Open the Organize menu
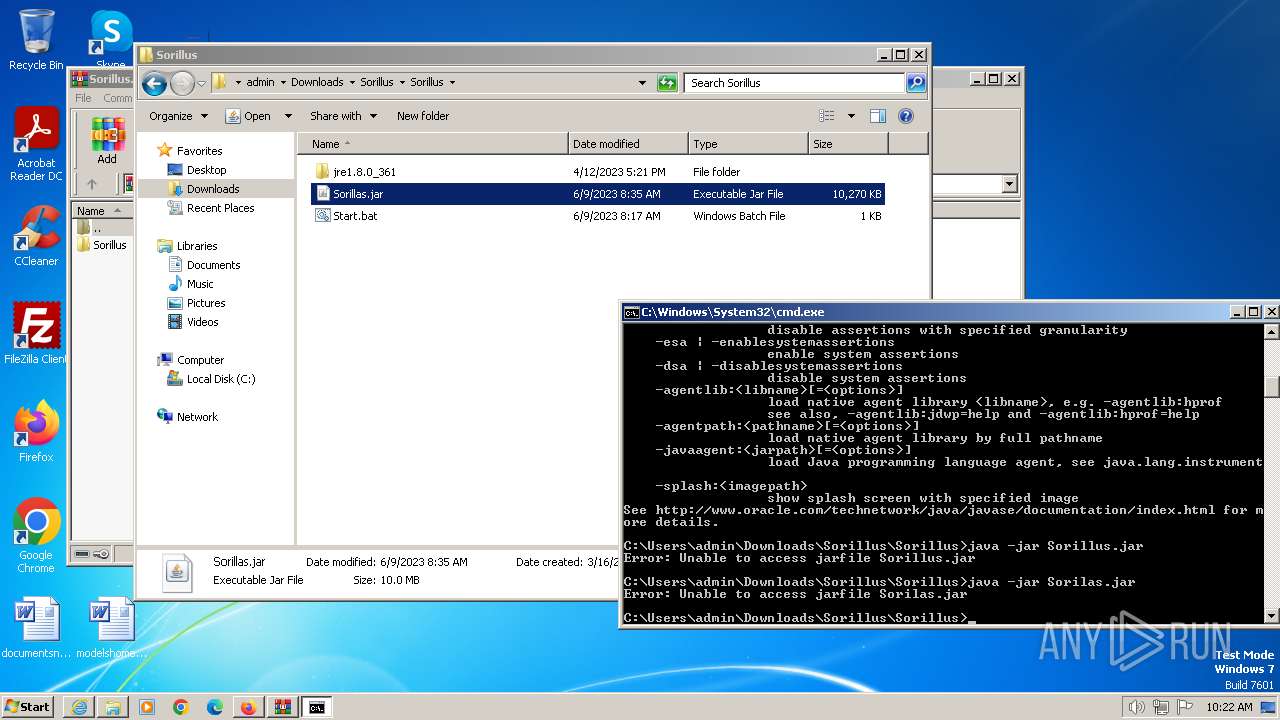 coord(178,116)
